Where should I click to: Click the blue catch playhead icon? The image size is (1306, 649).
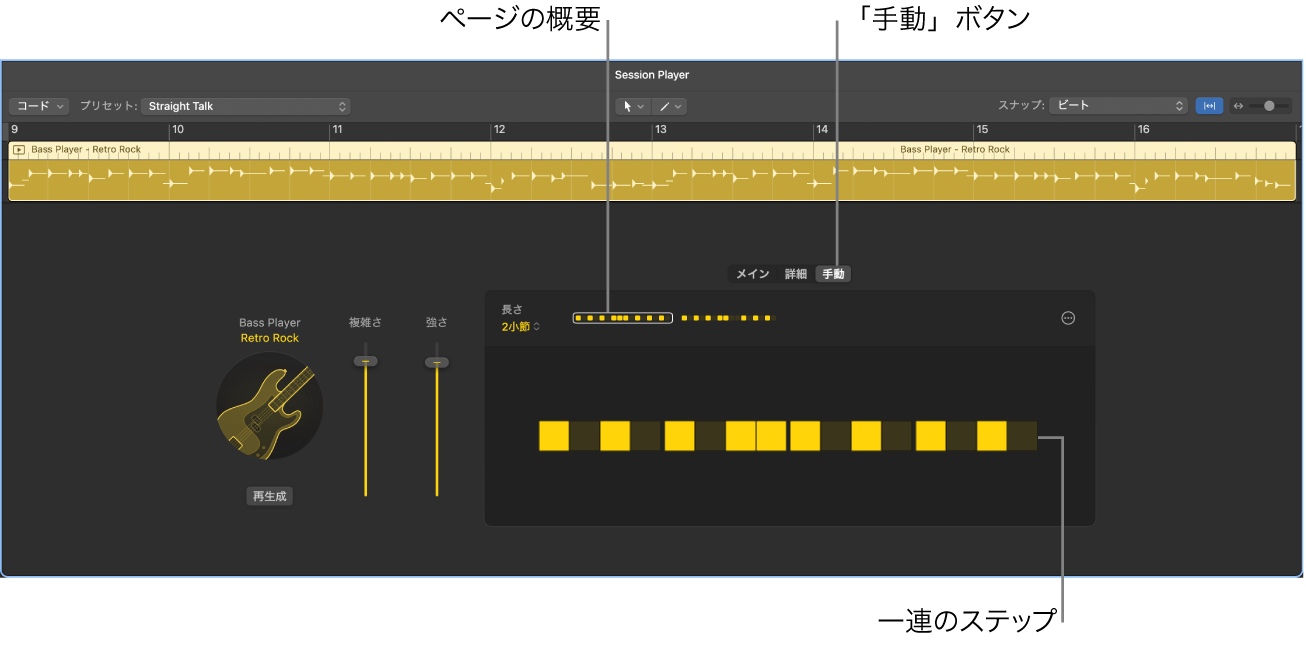[x=1209, y=105]
